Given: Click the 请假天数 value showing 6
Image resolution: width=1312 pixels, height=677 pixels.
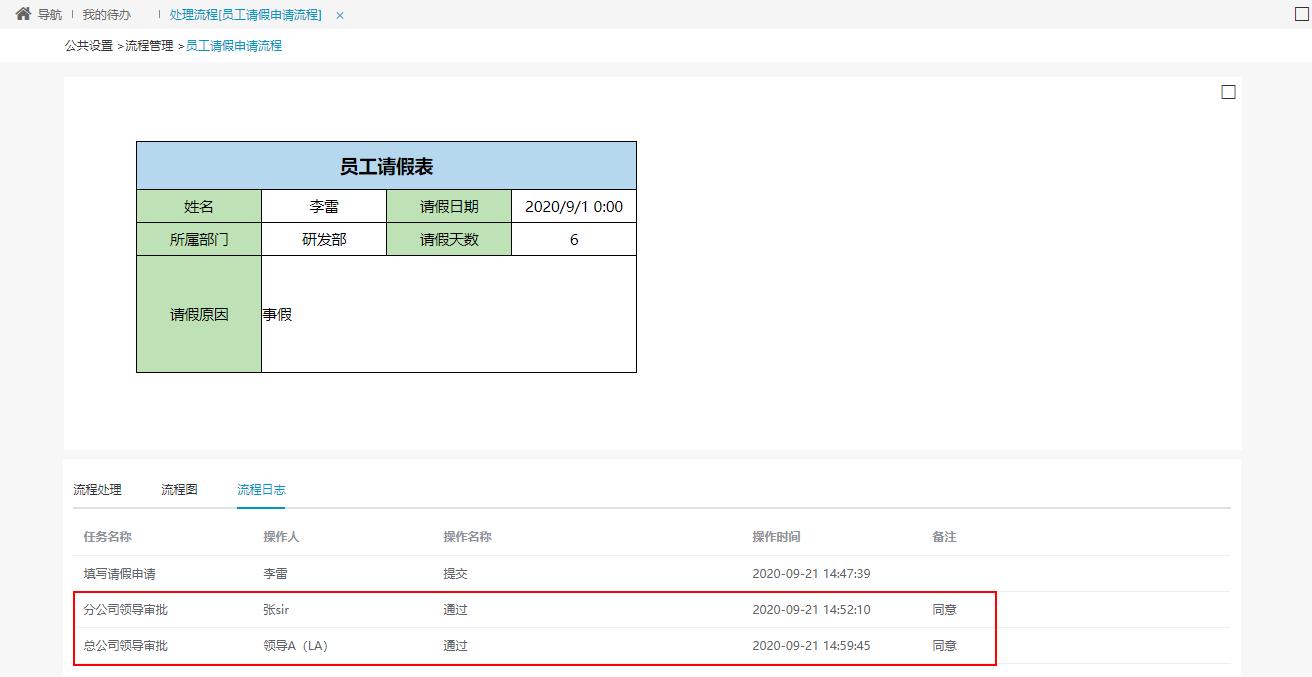Looking at the screenshot, I should tap(573, 239).
